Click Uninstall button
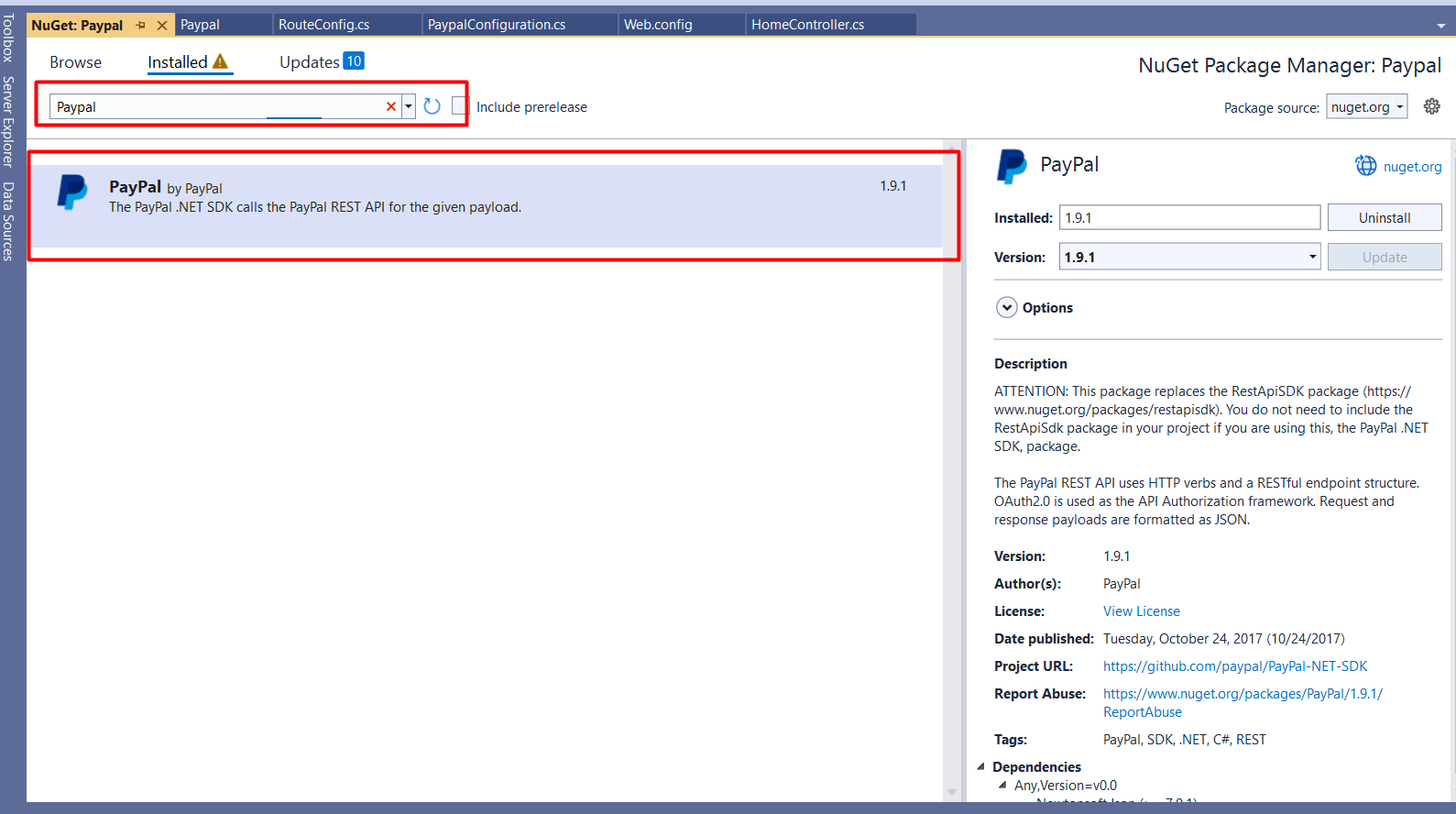 coord(1385,217)
